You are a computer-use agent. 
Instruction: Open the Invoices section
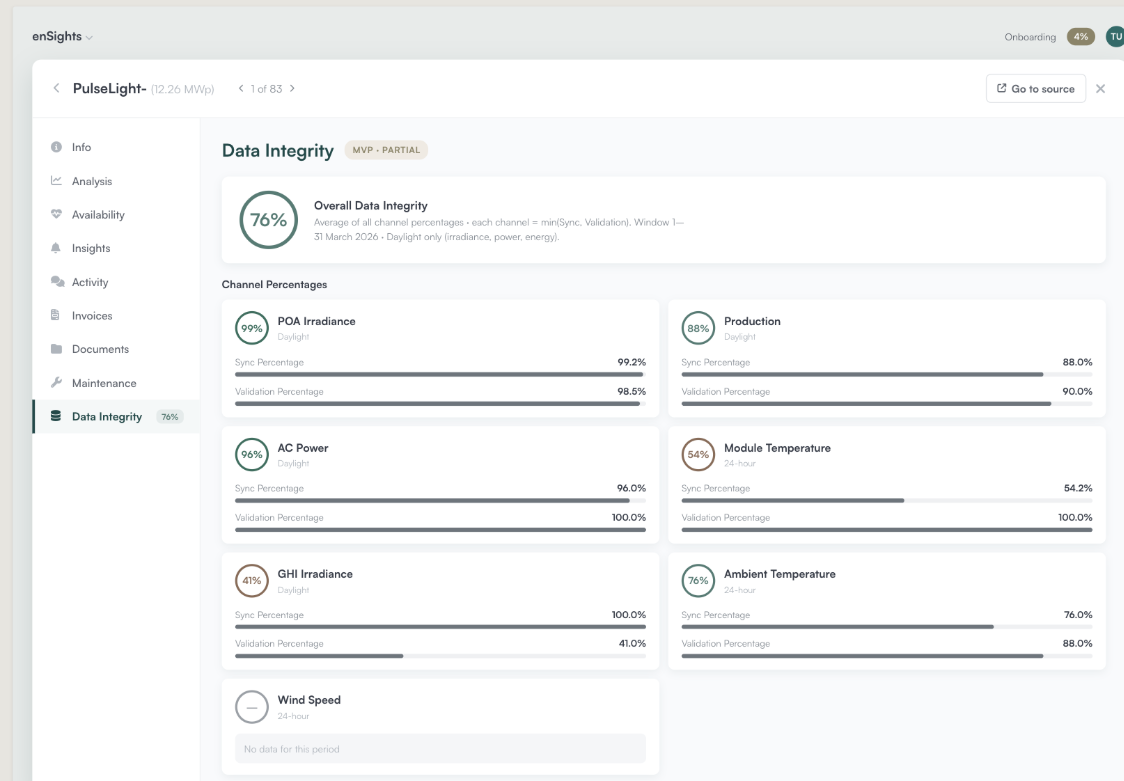pyautogui.click(x=116, y=315)
